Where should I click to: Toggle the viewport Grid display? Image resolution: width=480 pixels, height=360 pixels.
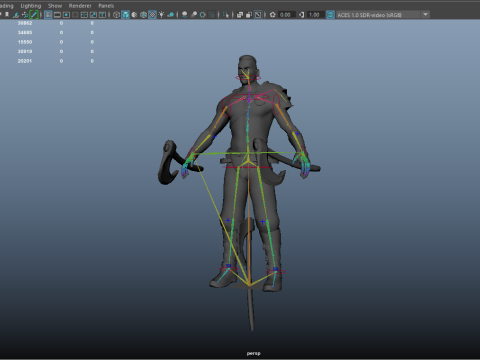[48, 15]
